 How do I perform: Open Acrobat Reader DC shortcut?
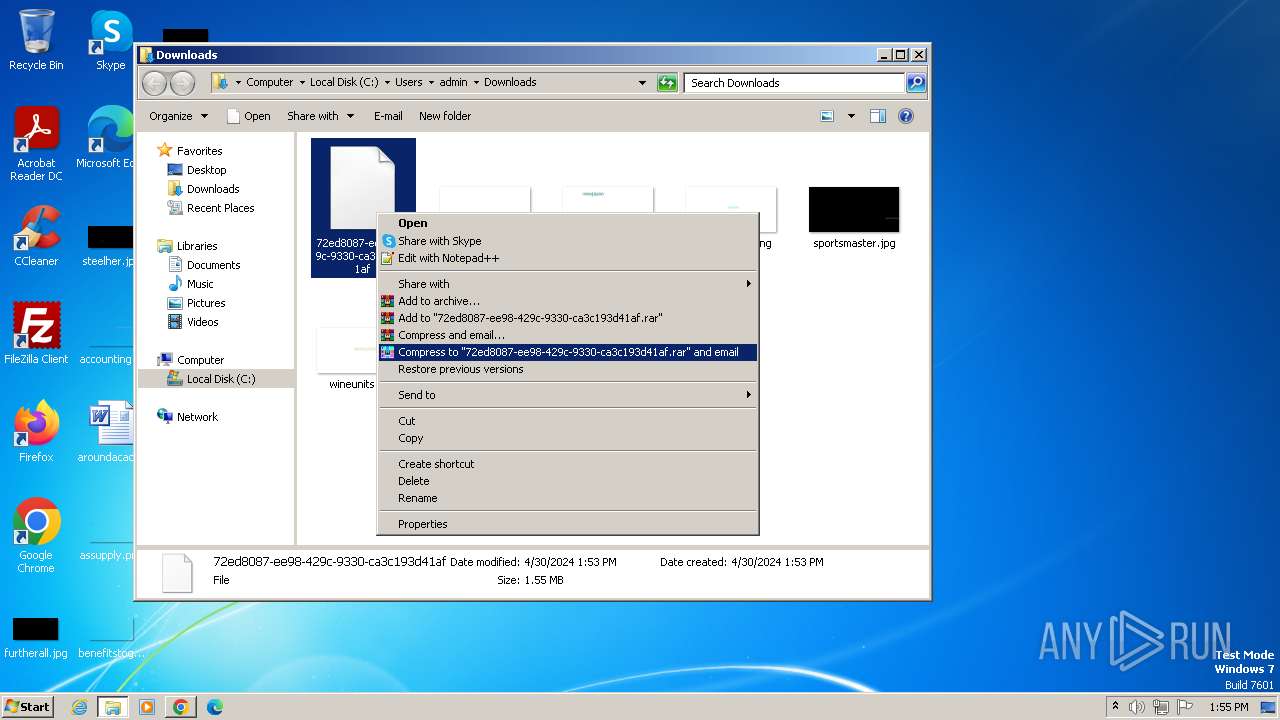coord(36,145)
